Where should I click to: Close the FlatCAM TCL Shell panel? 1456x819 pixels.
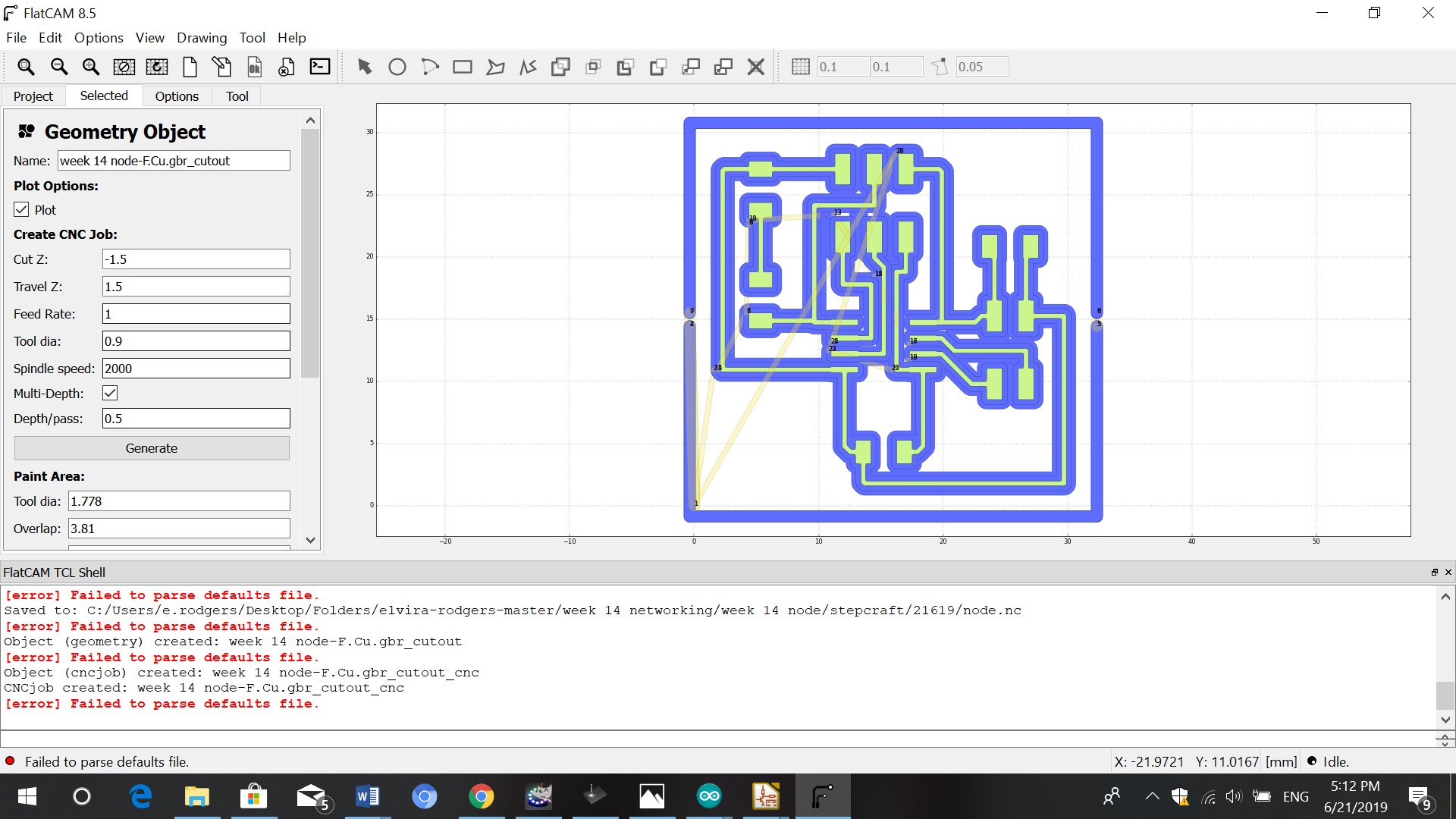pos(1448,573)
